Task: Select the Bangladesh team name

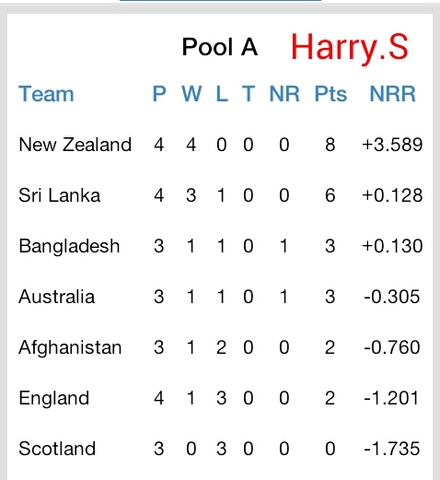Action: [x=69, y=246]
